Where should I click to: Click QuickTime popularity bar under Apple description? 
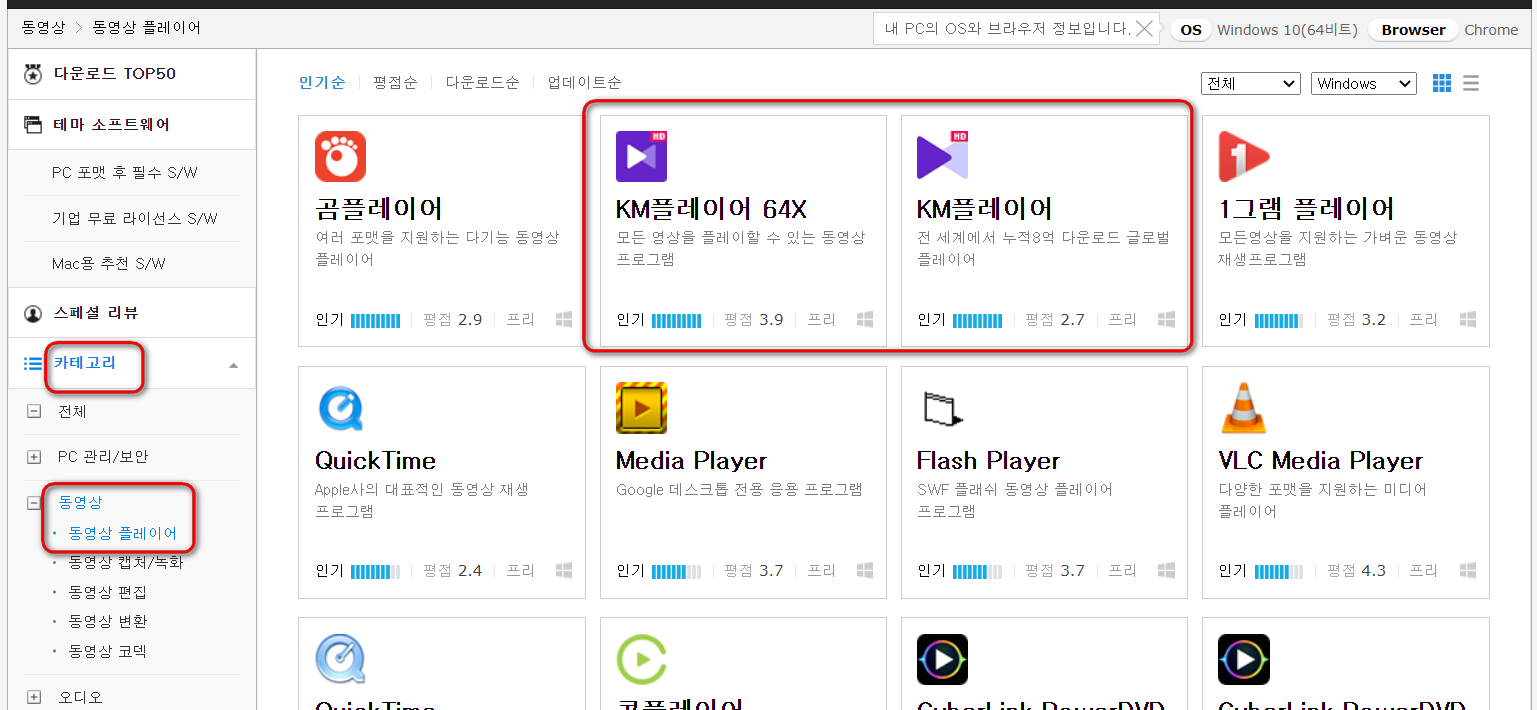click(375, 571)
